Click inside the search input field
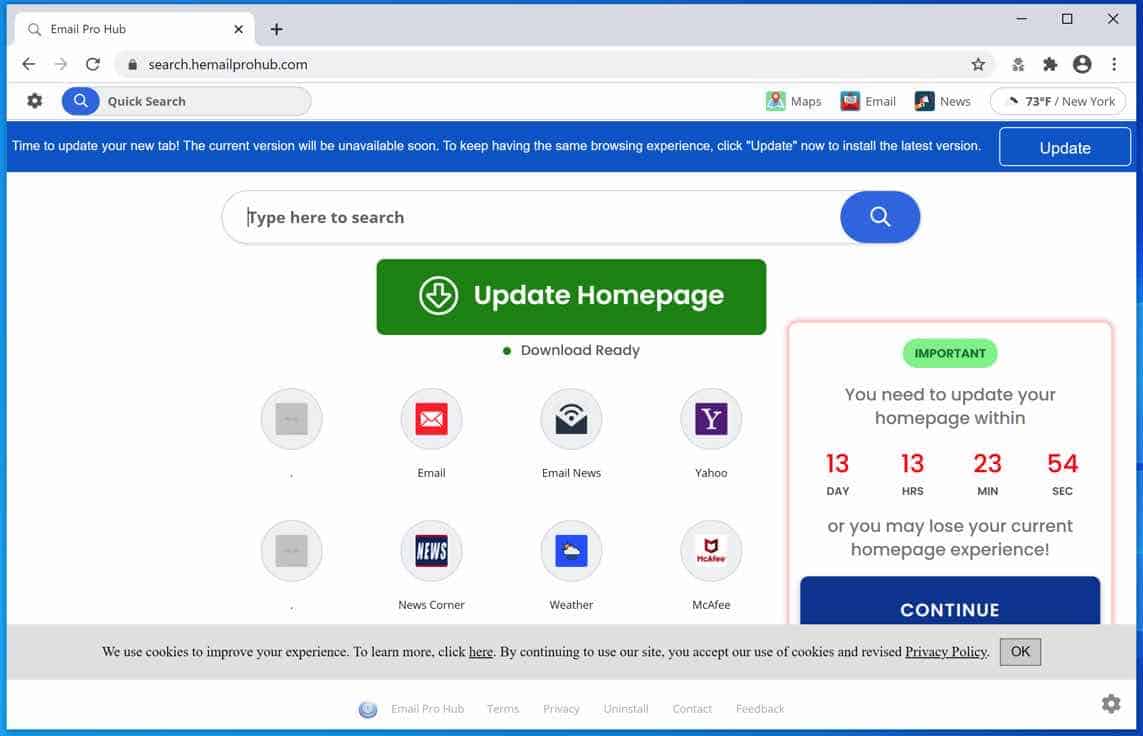The image size is (1143, 736). (x=500, y=217)
